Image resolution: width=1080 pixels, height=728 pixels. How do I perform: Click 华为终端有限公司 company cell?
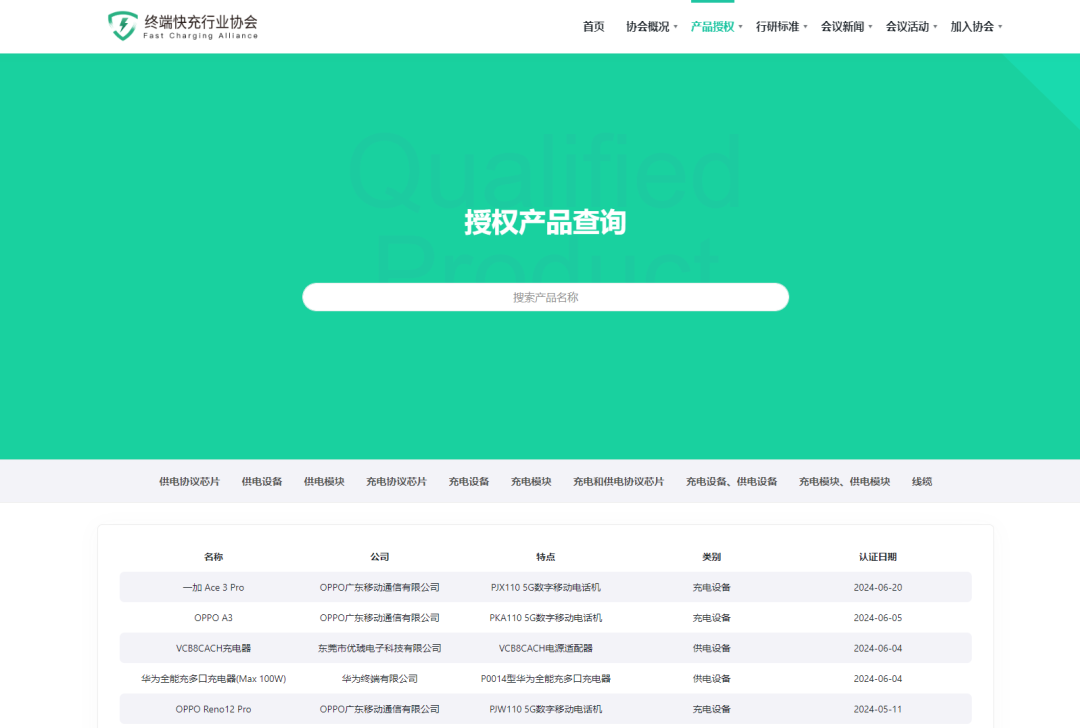[380, 678]
